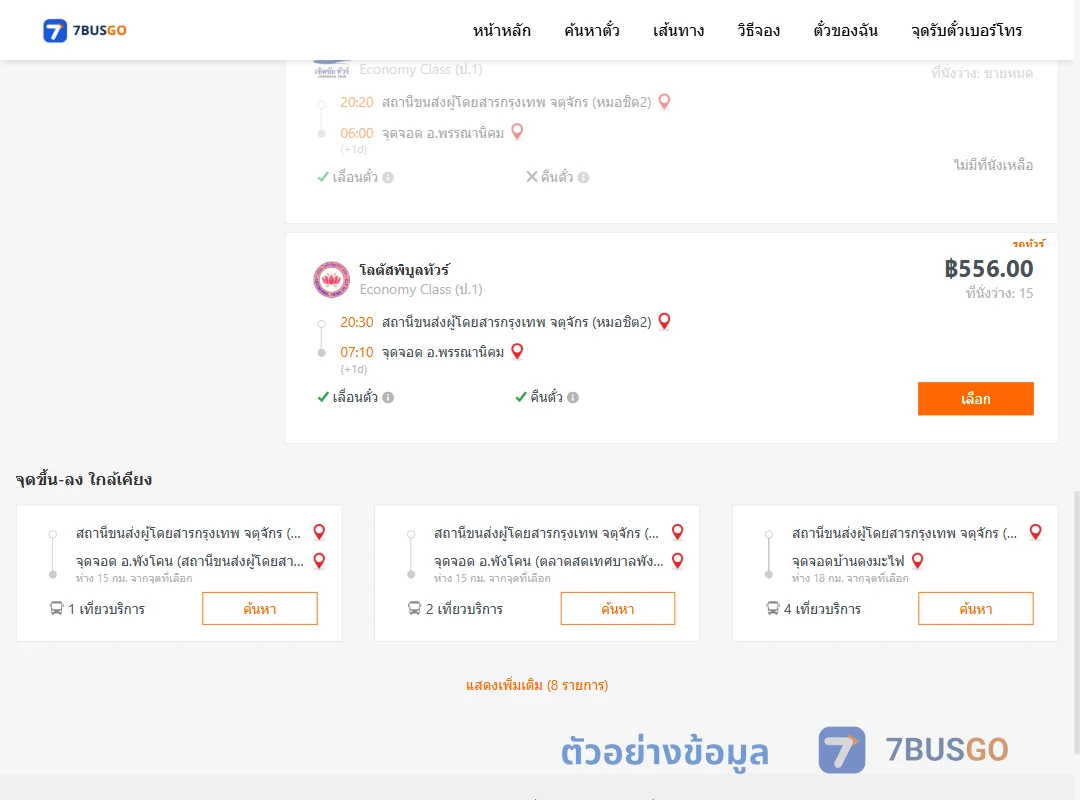This screenshot has height=800, width=1080.
Task: Click info icon next to เลื่อนตั๋ว on the 20:30 trip
Action: 388,398
